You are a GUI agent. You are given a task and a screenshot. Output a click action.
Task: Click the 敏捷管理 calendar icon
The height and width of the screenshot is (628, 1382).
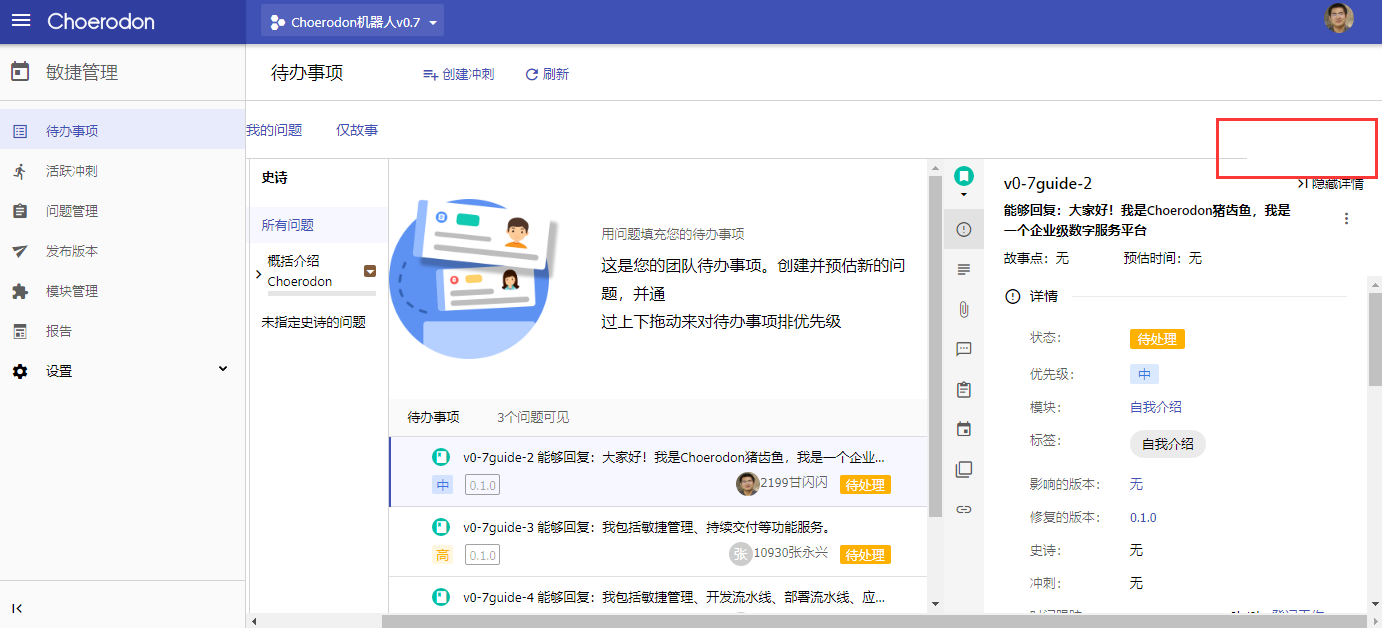pyautogui.click(x=20, y=72)
